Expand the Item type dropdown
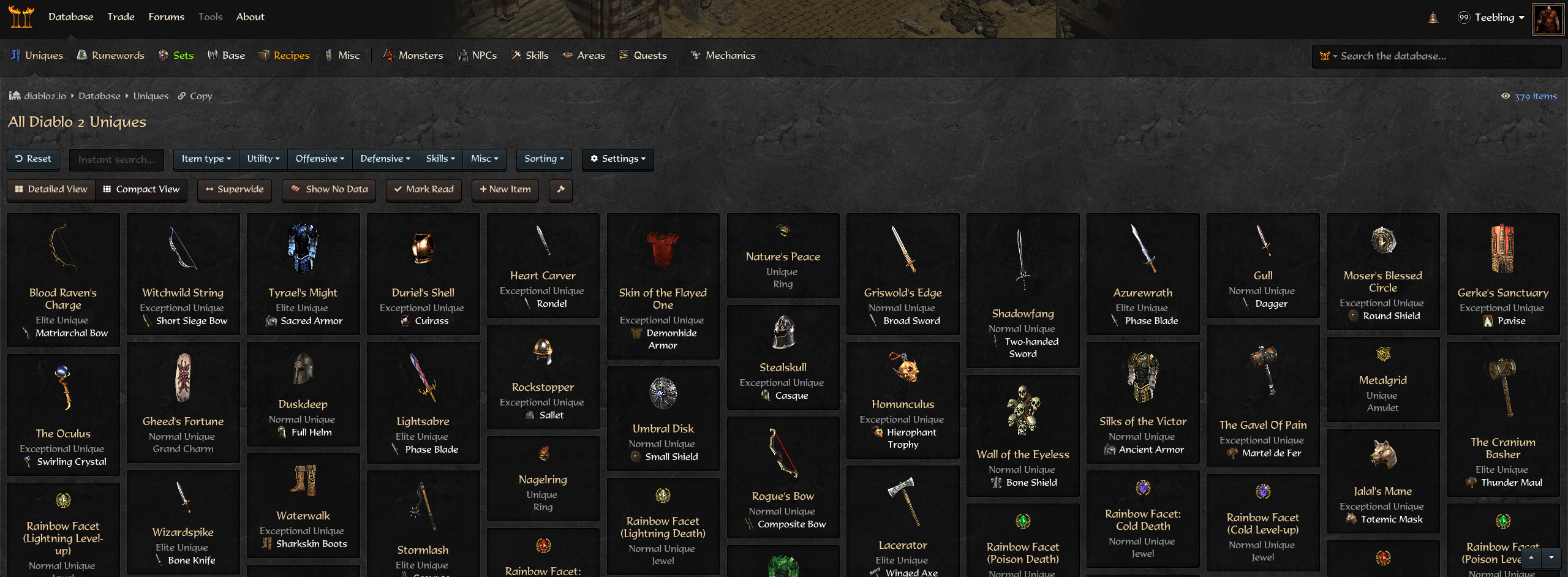1568x577 pixels. (206, 159)
